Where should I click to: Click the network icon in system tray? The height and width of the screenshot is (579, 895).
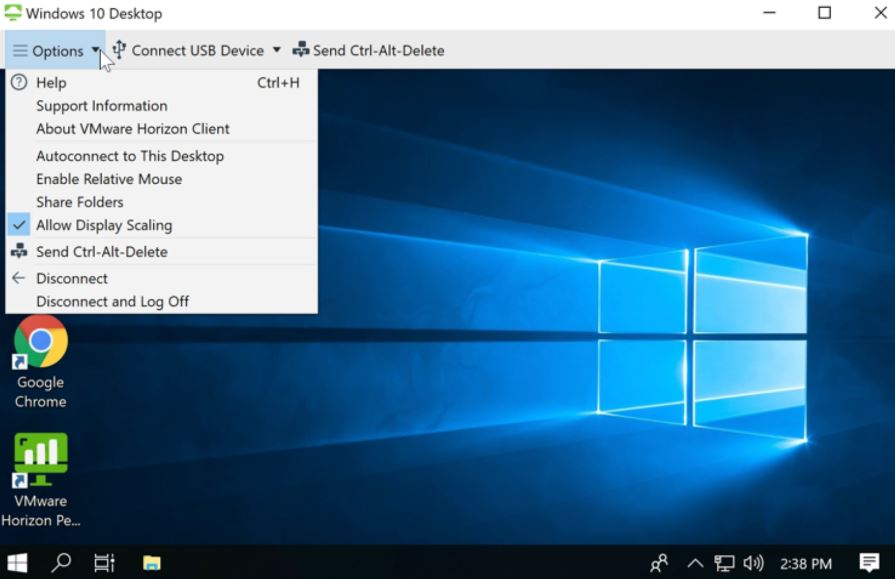tap(724, 564)
